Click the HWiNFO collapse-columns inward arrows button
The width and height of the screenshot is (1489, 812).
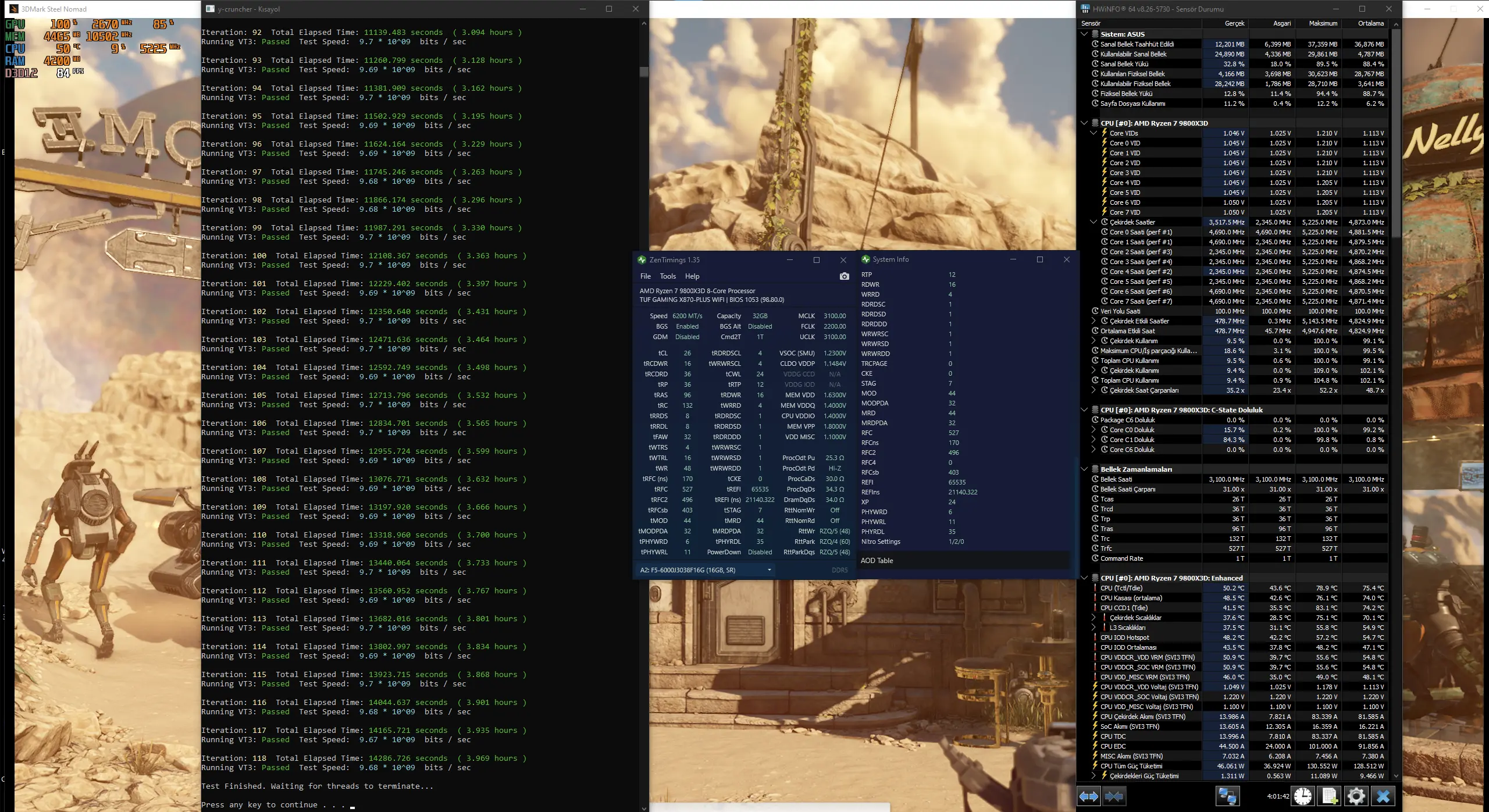coord(1113,796)
